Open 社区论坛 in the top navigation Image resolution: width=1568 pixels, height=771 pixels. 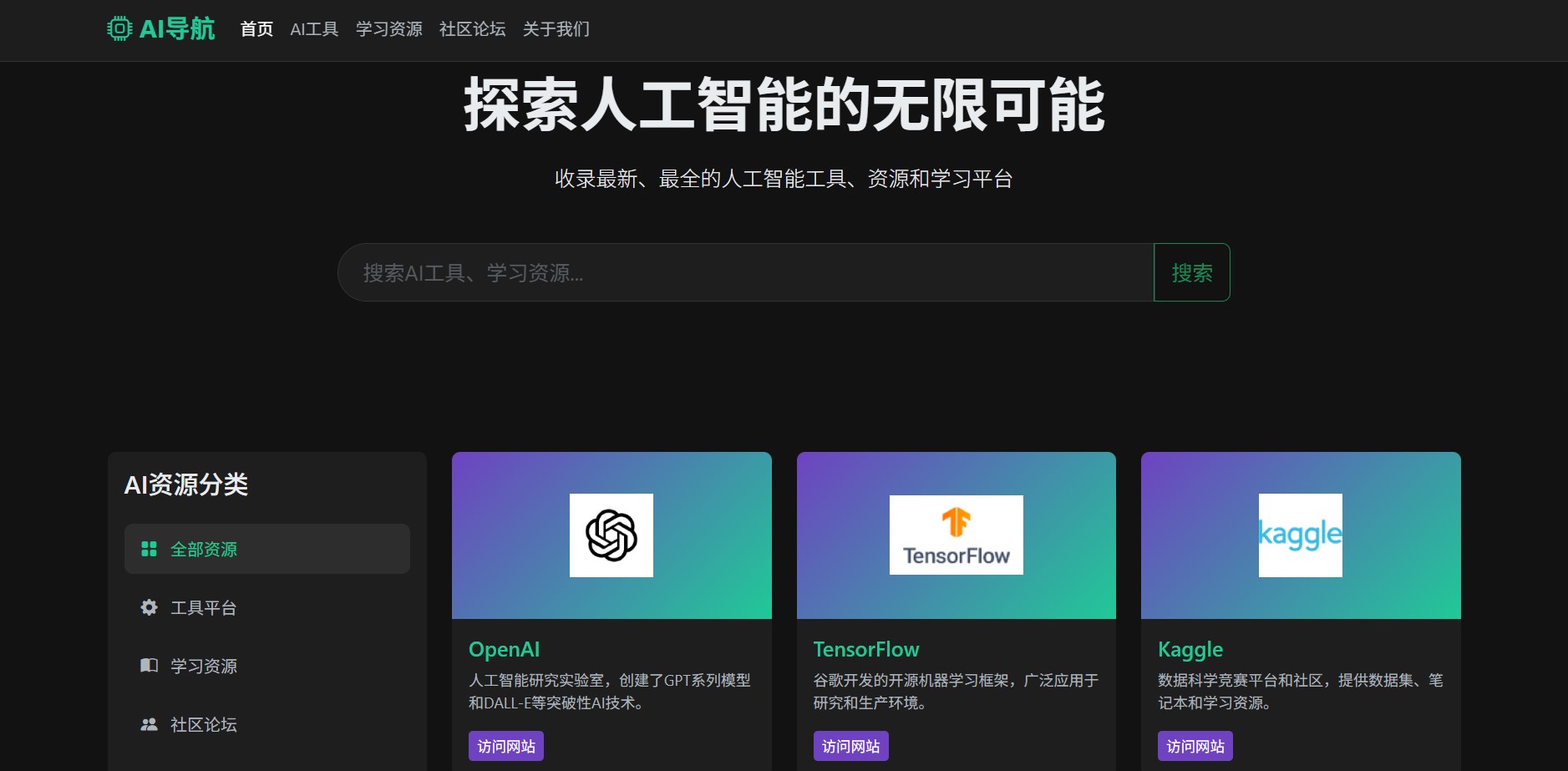tap(473, 29)
